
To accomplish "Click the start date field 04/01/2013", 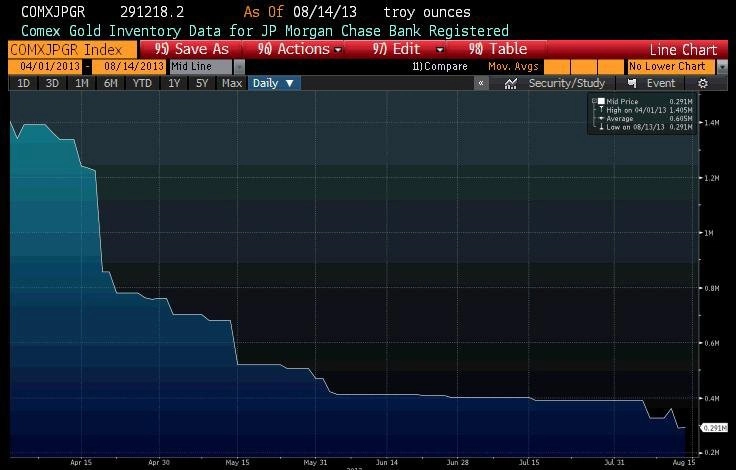I will point(46,67).
